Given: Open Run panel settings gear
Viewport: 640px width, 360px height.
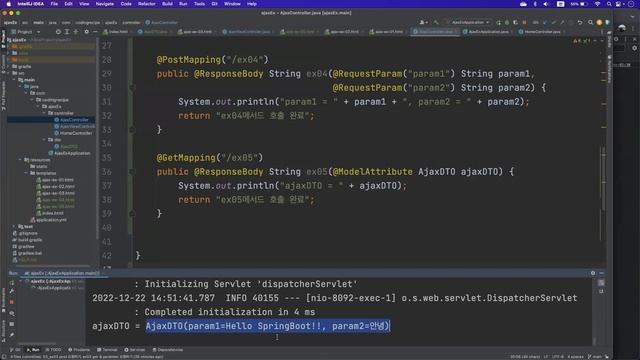Looking at the screenshot, I should tap(593, 273).
